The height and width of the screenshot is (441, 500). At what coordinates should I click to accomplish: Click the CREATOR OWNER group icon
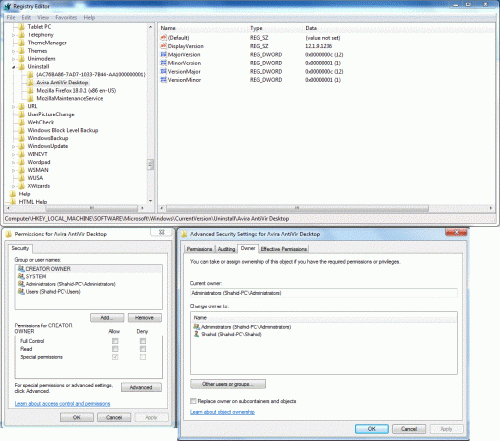click(21, 269)
